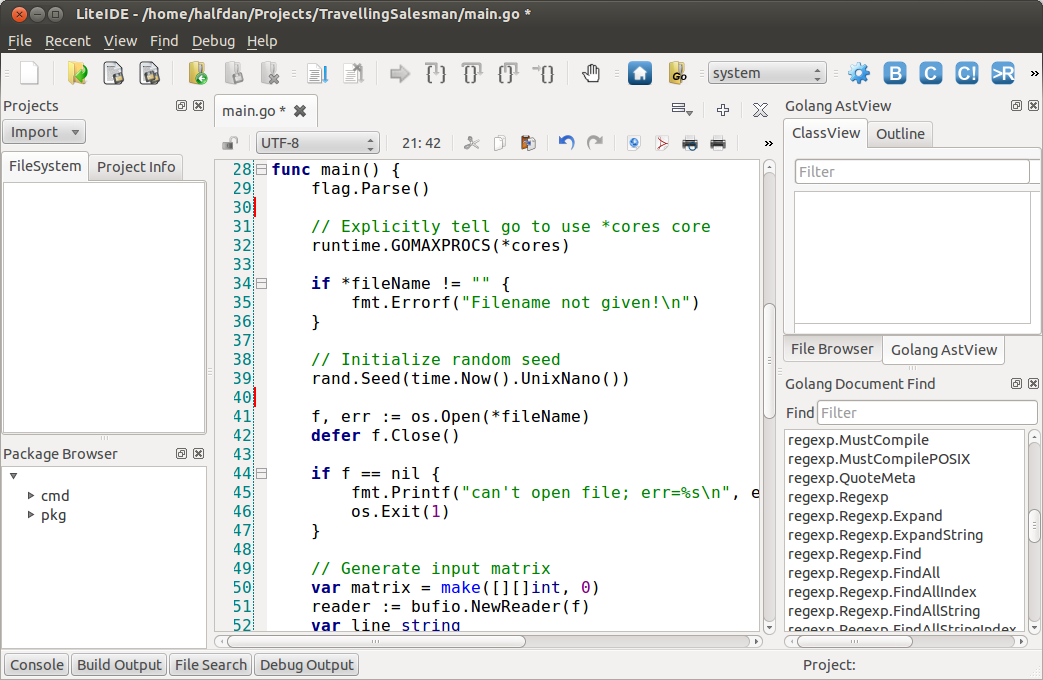Collapse the func main fold marker
The width and height of the screenshot is (1043, 680).
point(262,170)
